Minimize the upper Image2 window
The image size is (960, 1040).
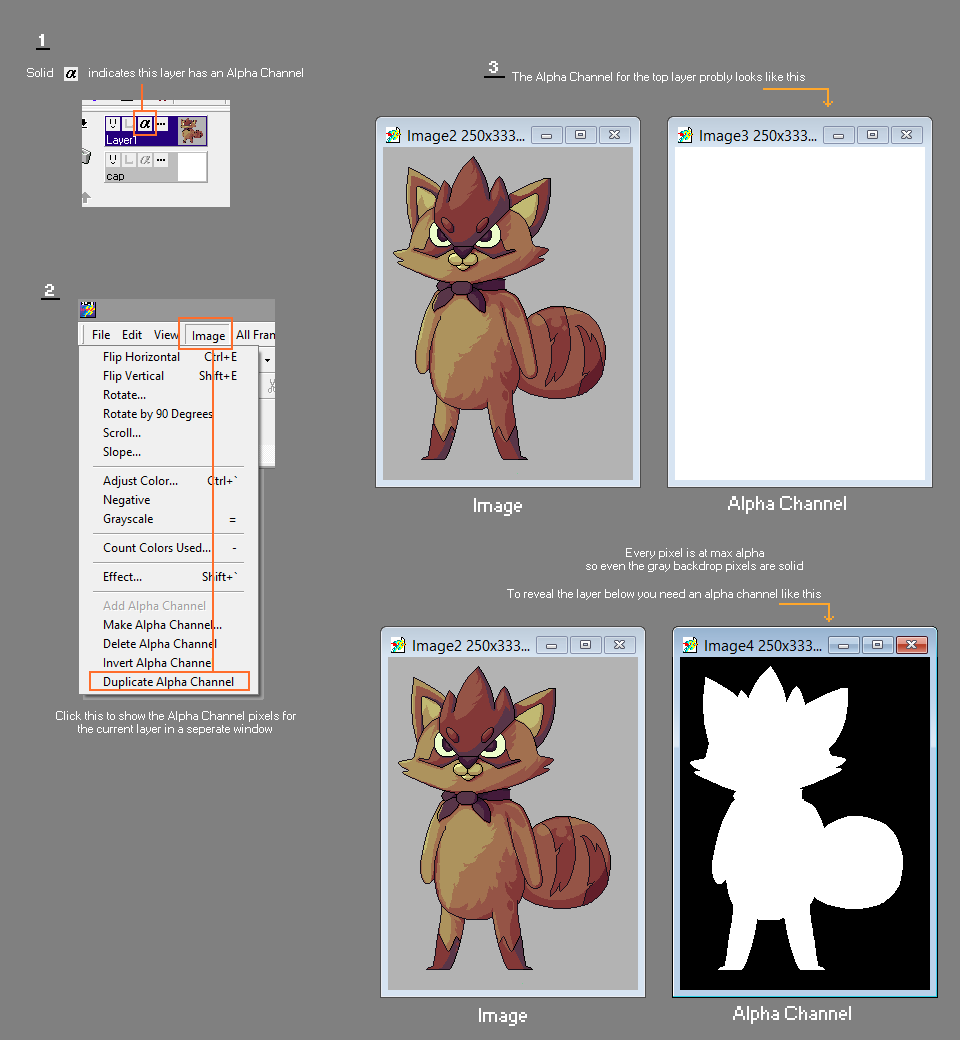[547, 135]
